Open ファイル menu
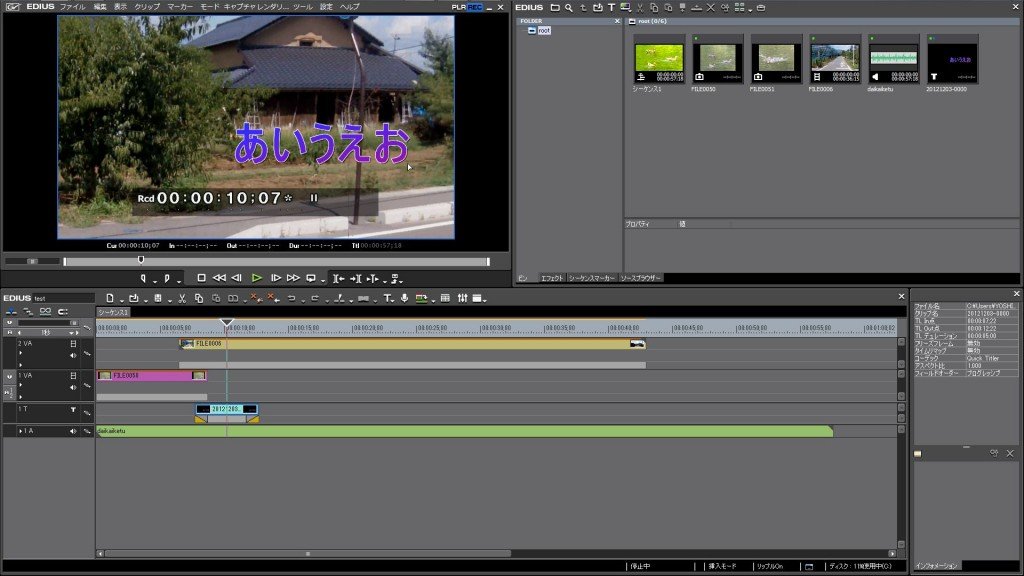The image size is (1024, 576). (x=72, y=7)
